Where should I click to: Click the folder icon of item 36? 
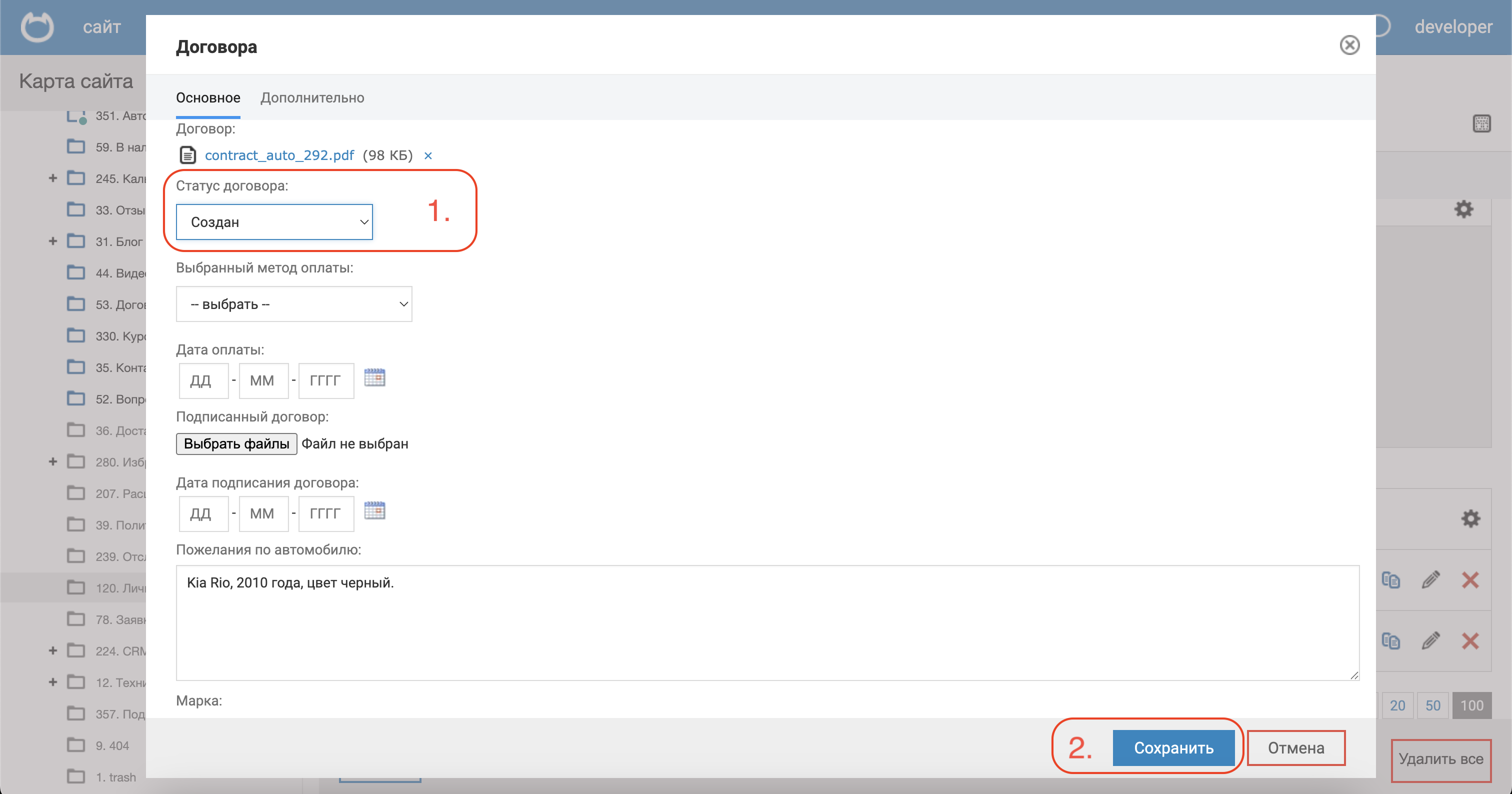pyautogui.click(x=75, y=429)
